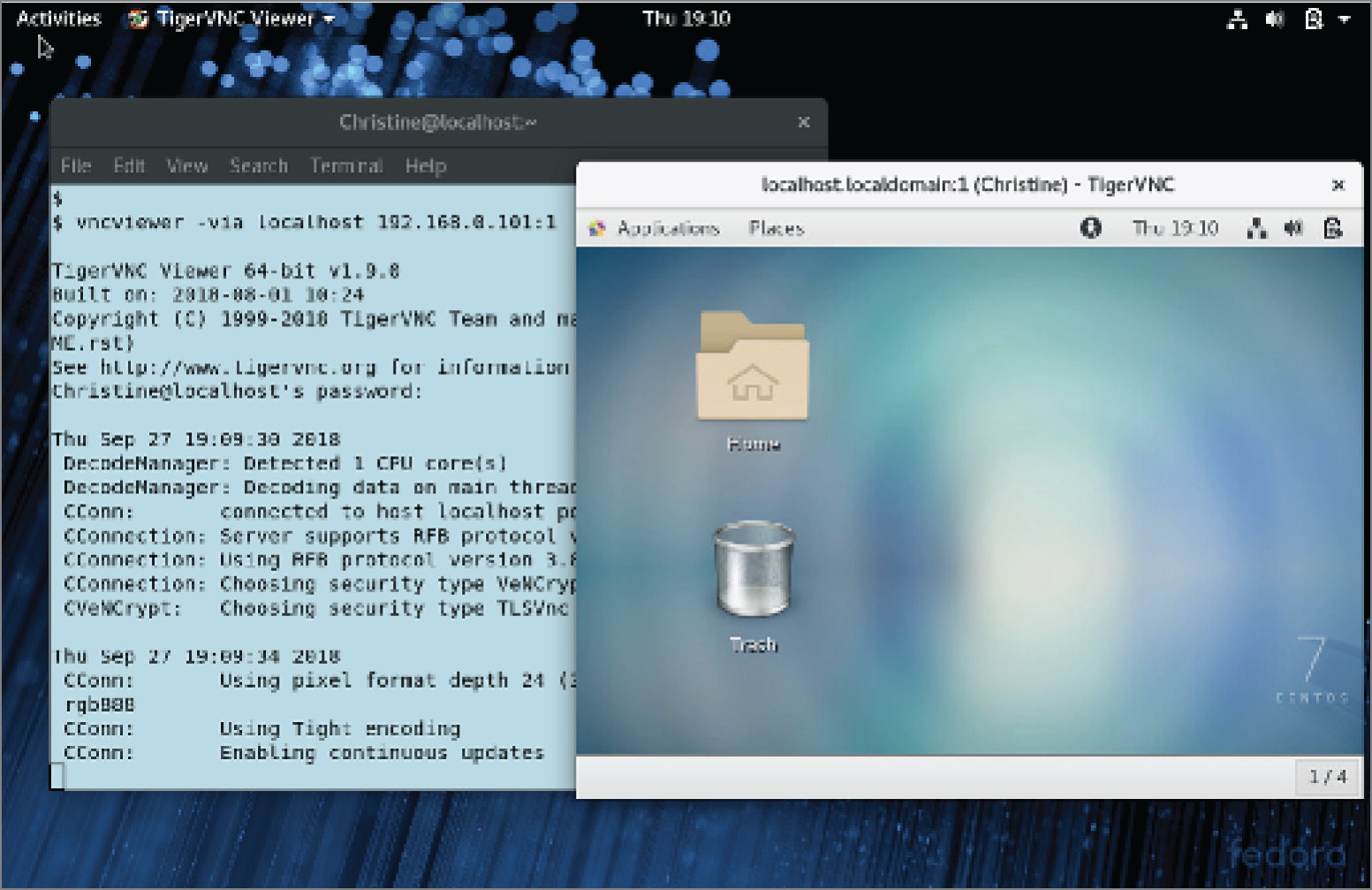Click the terminal cursor block at the bottom
1372x890 pixels.
click(x=57, y=776)
